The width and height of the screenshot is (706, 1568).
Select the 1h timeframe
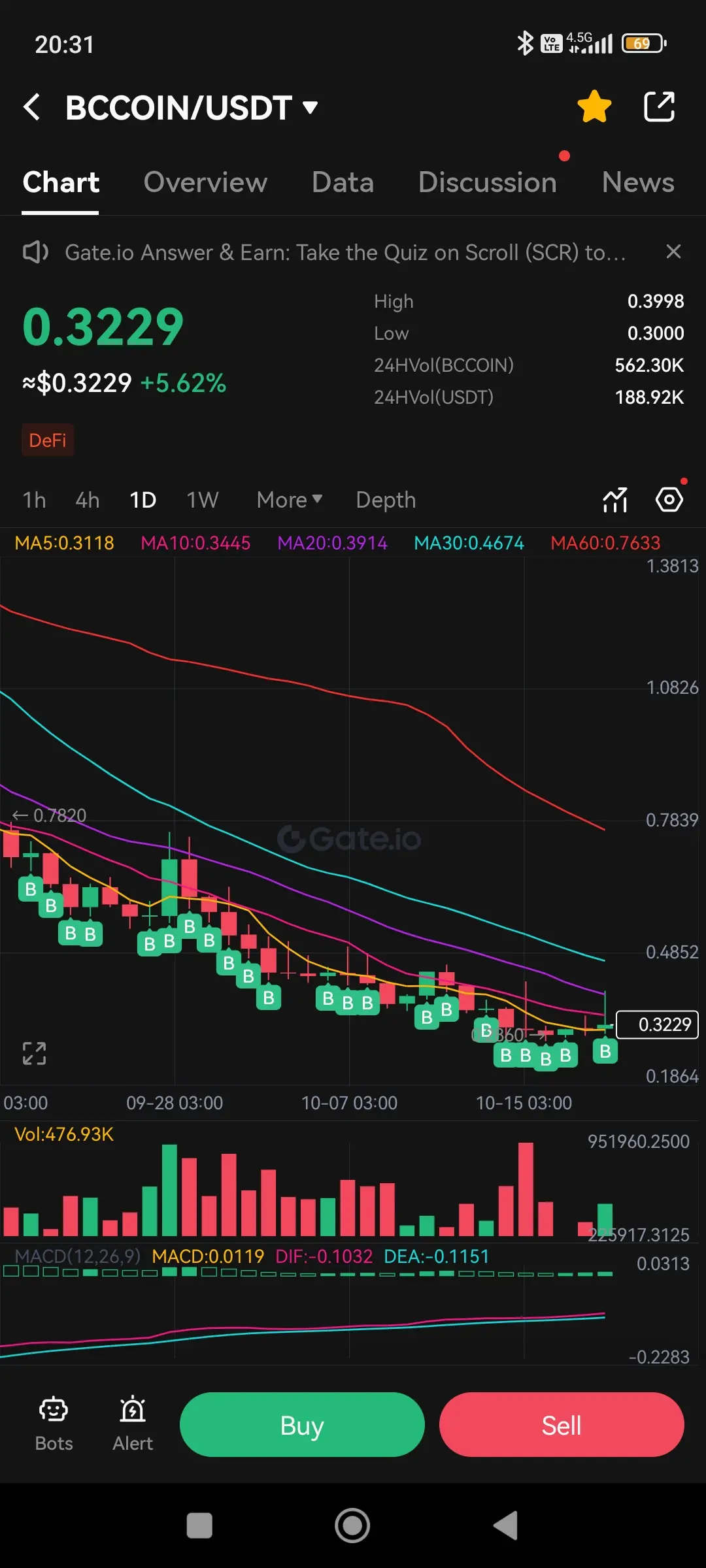click(35, 500)
